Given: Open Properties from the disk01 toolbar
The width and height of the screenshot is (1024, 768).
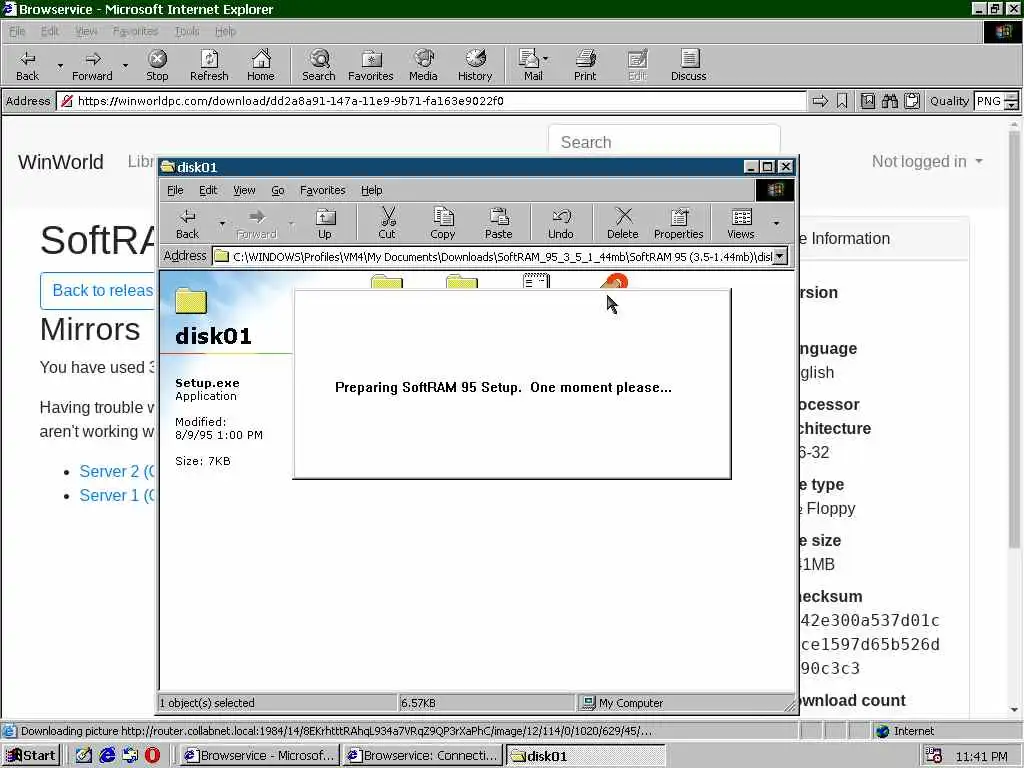Looking at the screenshot, I should 679,224.
